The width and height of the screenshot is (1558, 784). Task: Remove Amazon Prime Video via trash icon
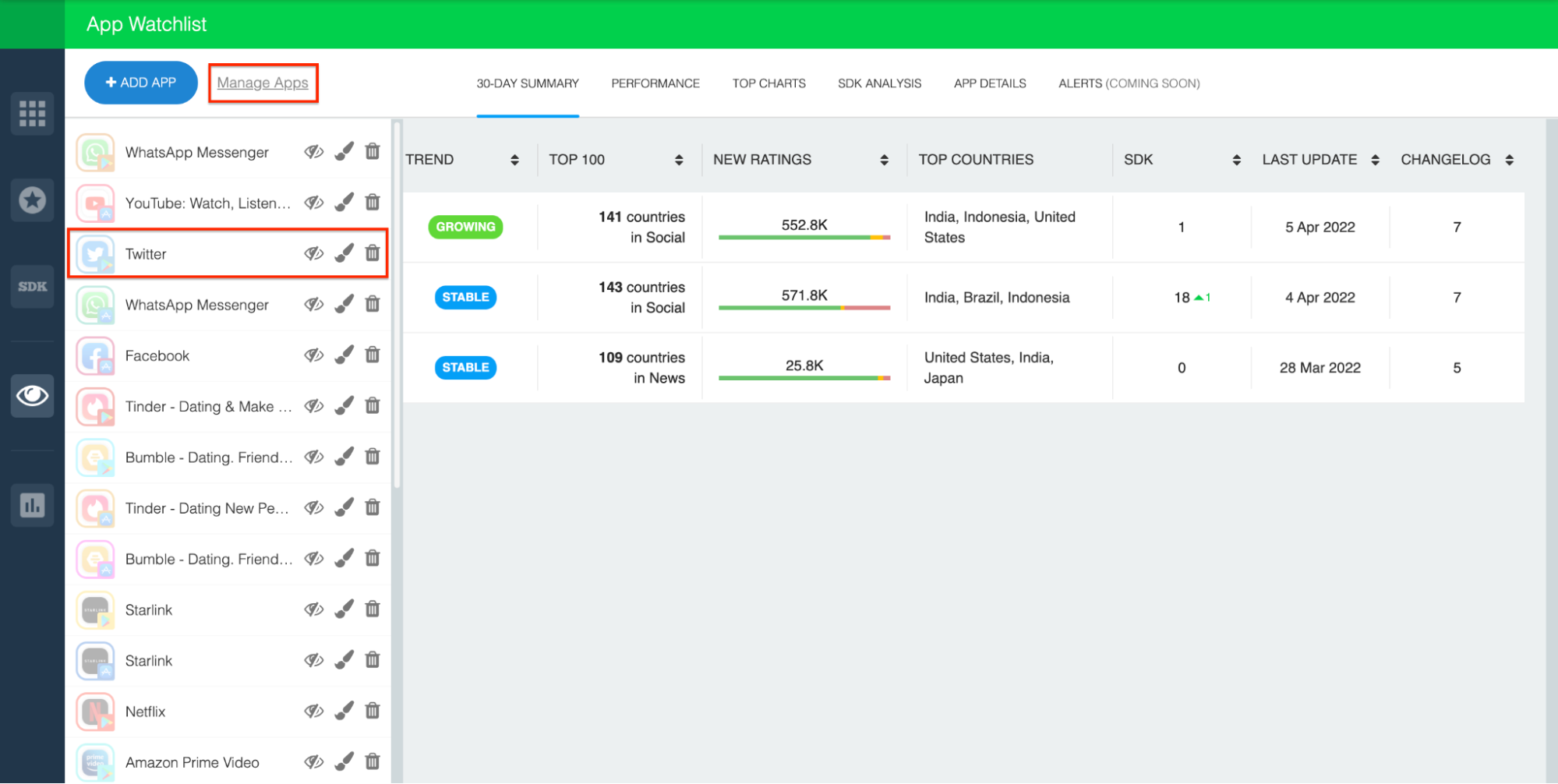coord(373,761)
